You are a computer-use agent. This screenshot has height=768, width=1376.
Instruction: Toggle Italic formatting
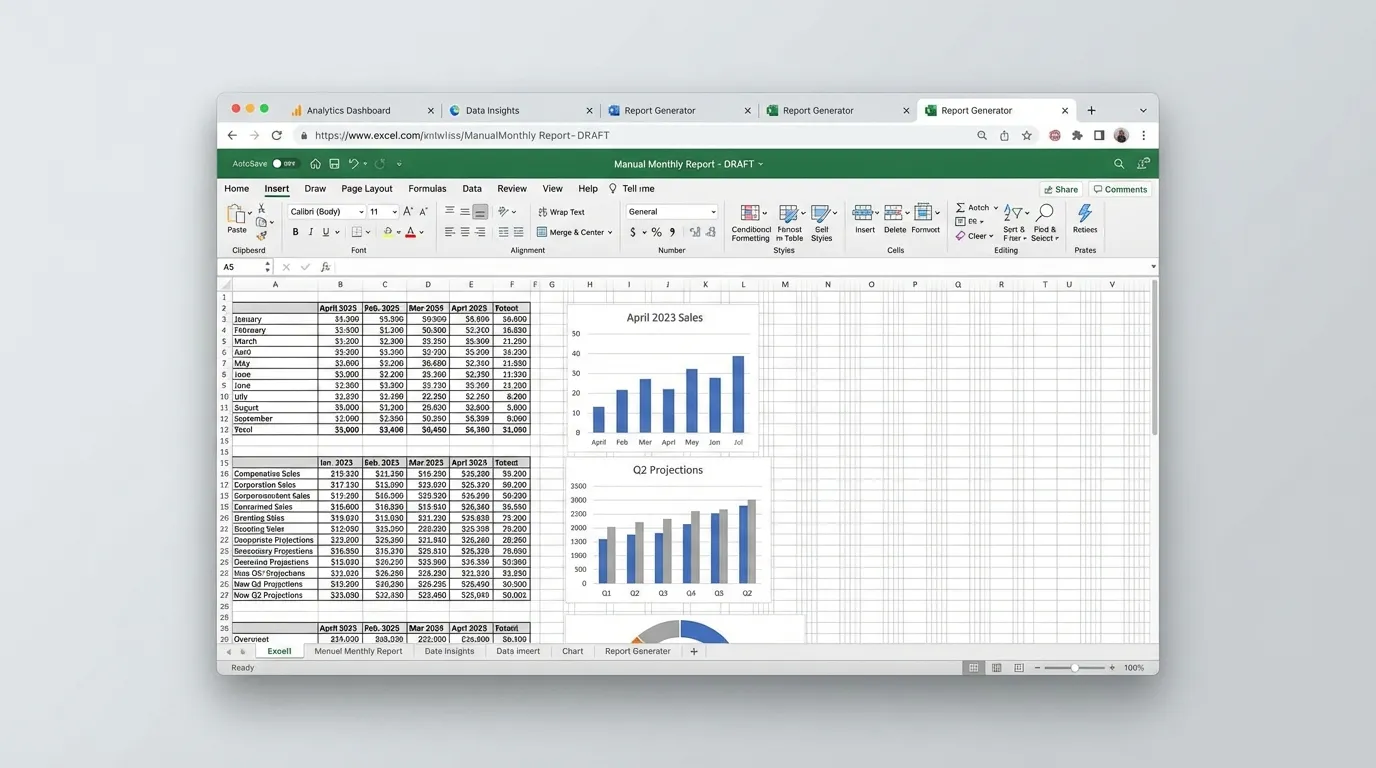[310, 232]
